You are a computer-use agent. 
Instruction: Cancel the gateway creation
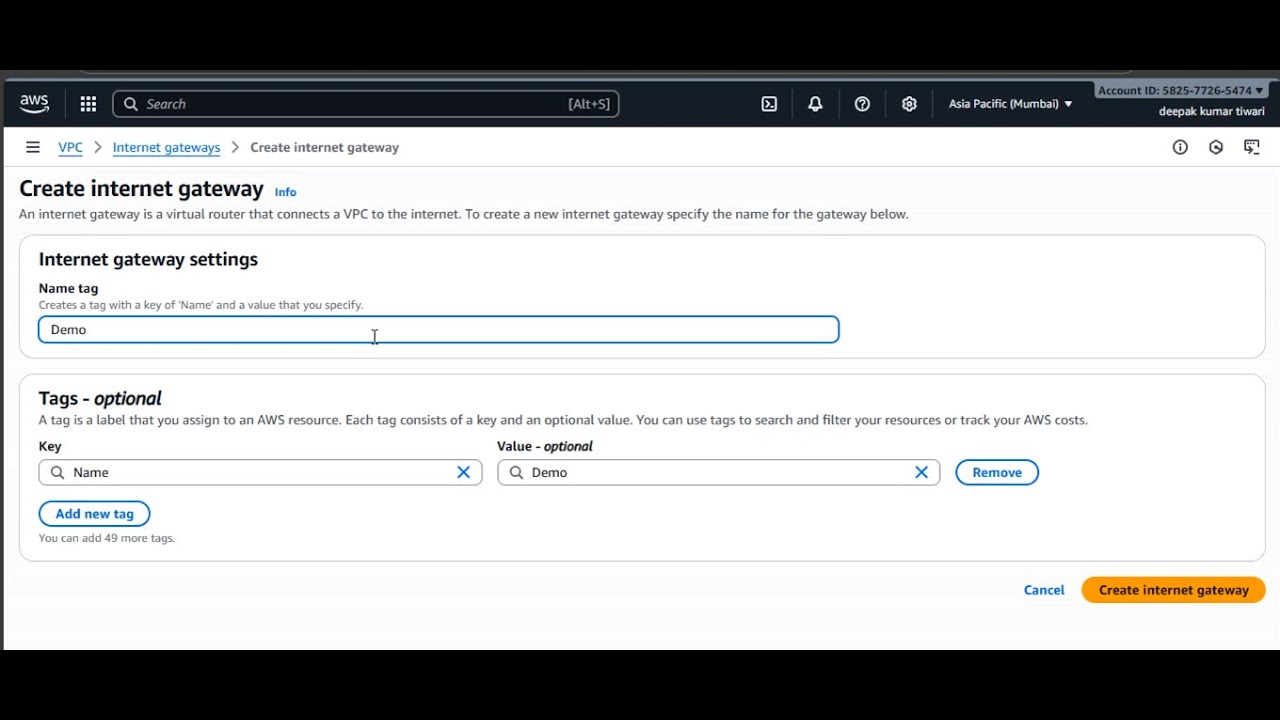point(1044,590)
